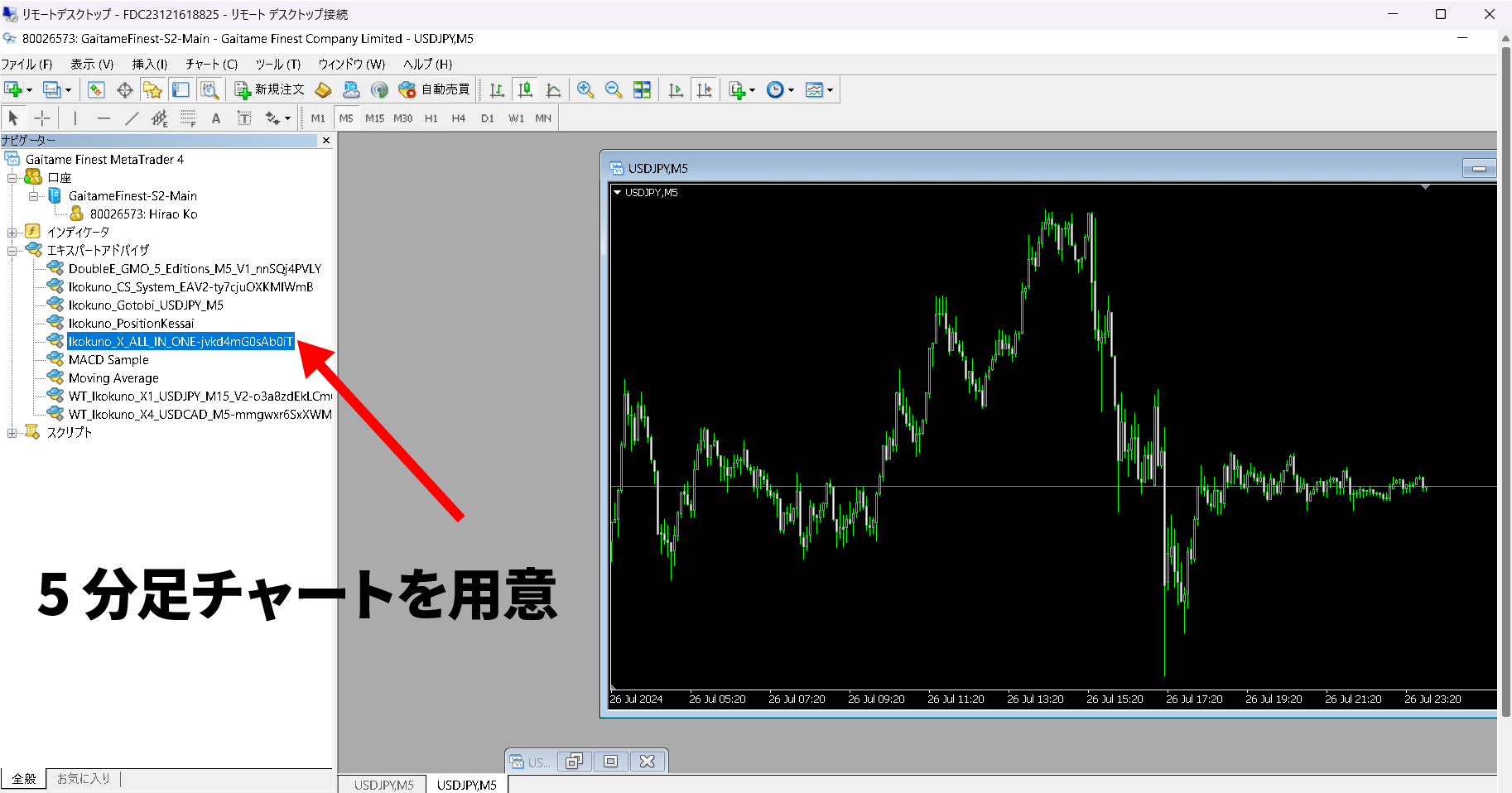Image resolution: width=1512 pixels, height=793 pixels.
Task: Select the vertical line drawing tool
Action: click(75, 118)
